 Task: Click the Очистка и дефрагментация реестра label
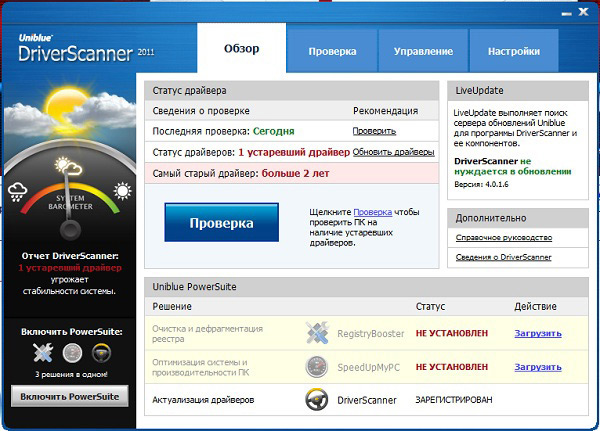click(207, 334)
